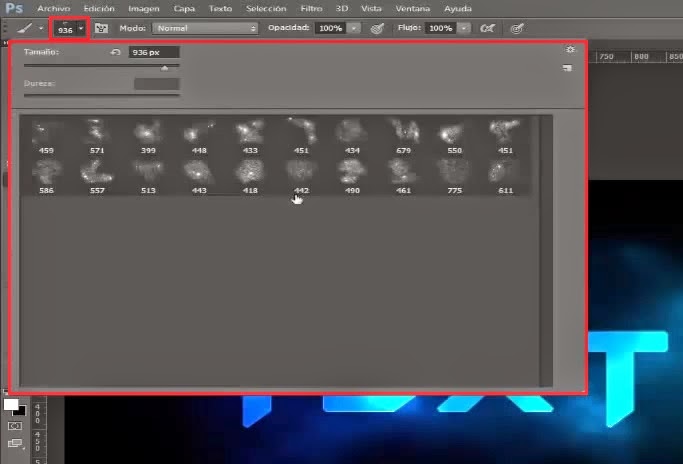Select brush preset 448

pyautogui.click(x=199, y=136)
